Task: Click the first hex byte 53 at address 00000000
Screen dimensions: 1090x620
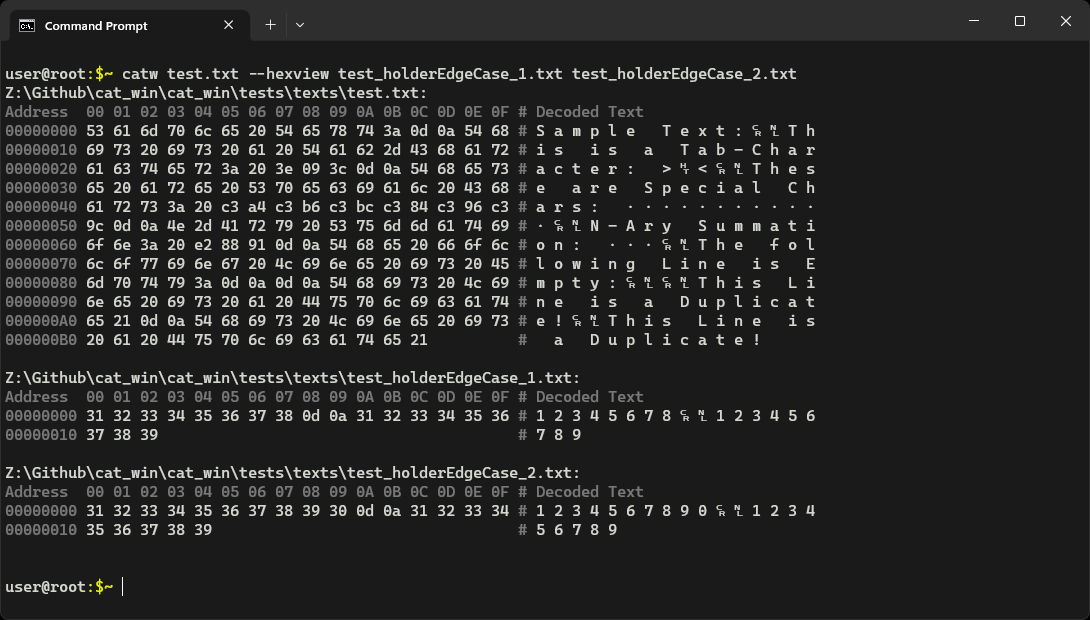Action: coord(95,130)
